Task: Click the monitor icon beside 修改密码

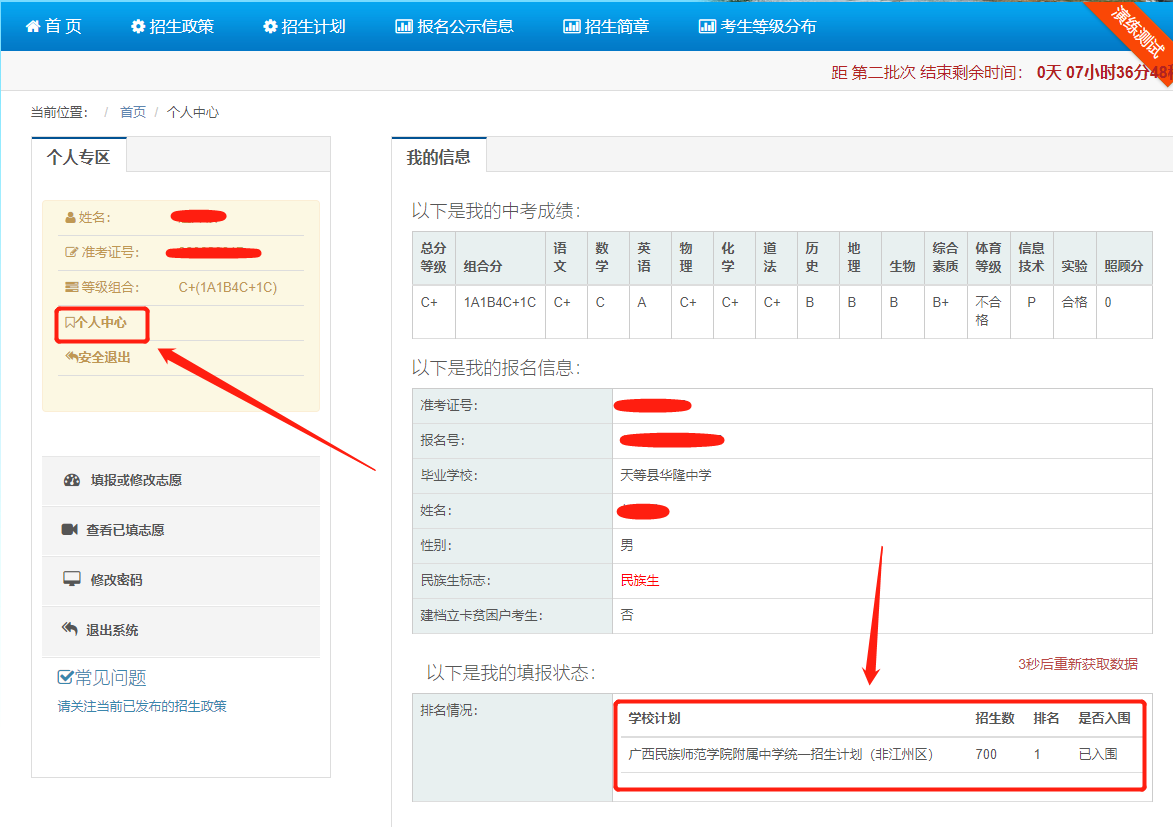Action: [71, 580]
